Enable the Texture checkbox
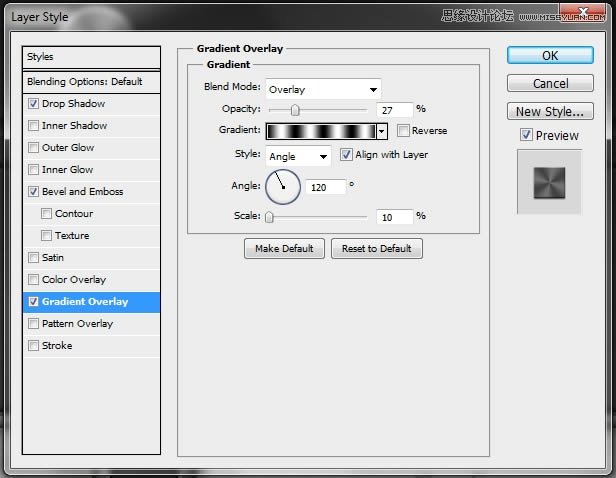The image size is (616, 478). point(46,236)
